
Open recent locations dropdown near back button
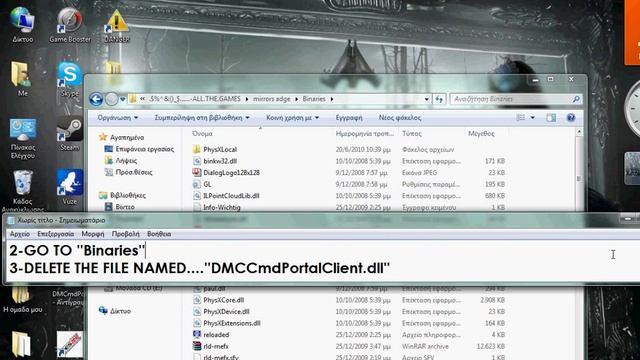[122, 99]
